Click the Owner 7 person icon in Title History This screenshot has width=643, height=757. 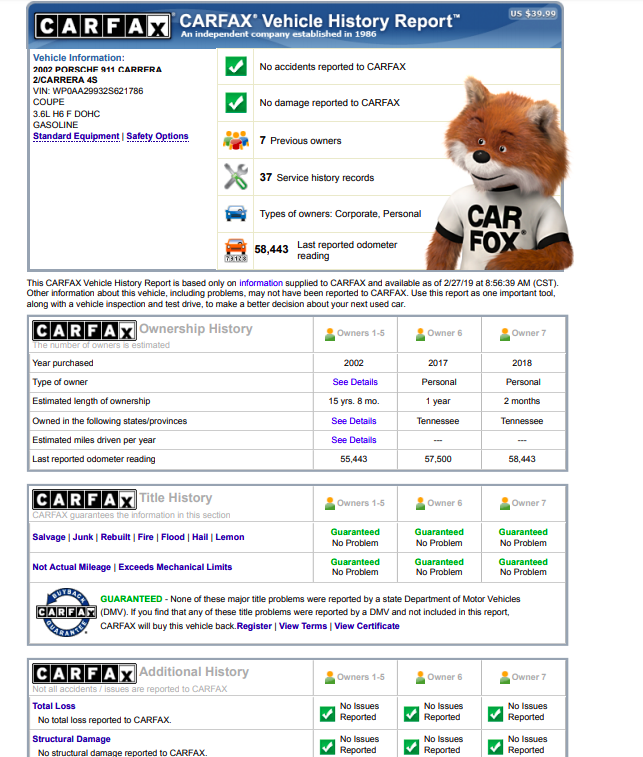click(504, 504)
